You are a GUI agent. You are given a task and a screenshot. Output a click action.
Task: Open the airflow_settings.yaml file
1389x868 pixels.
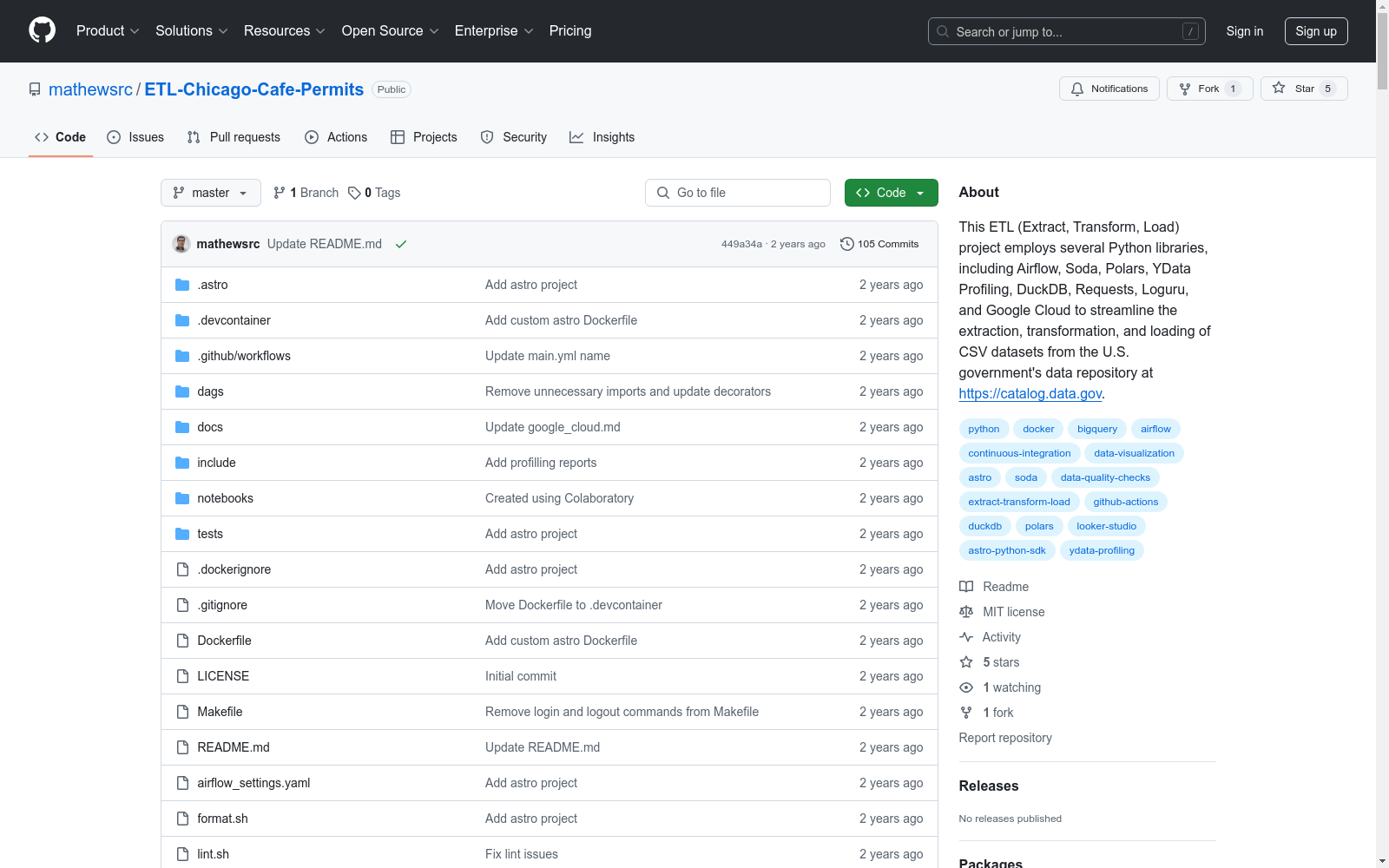tap(253, 783)
